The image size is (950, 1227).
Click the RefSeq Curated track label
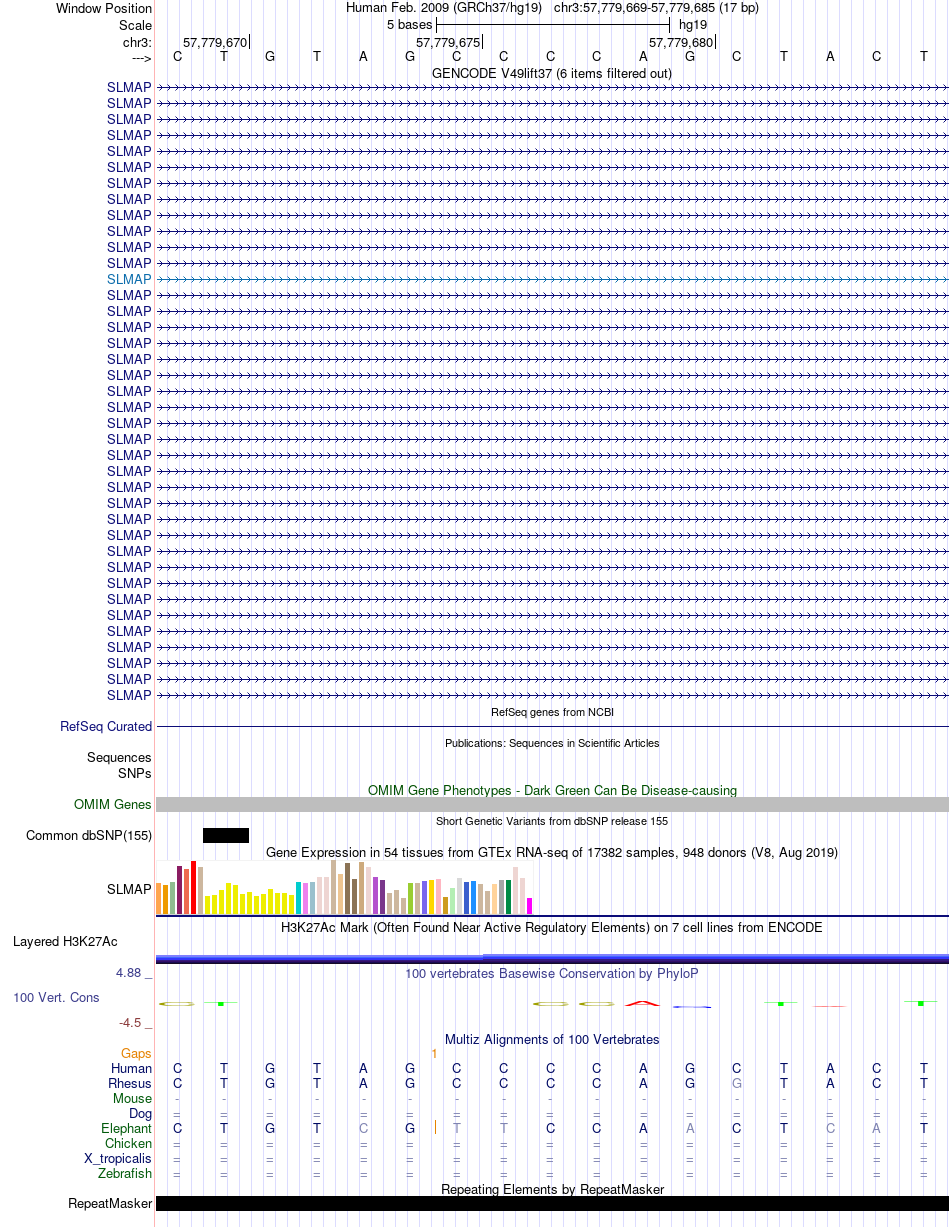[x=106, y=726]
